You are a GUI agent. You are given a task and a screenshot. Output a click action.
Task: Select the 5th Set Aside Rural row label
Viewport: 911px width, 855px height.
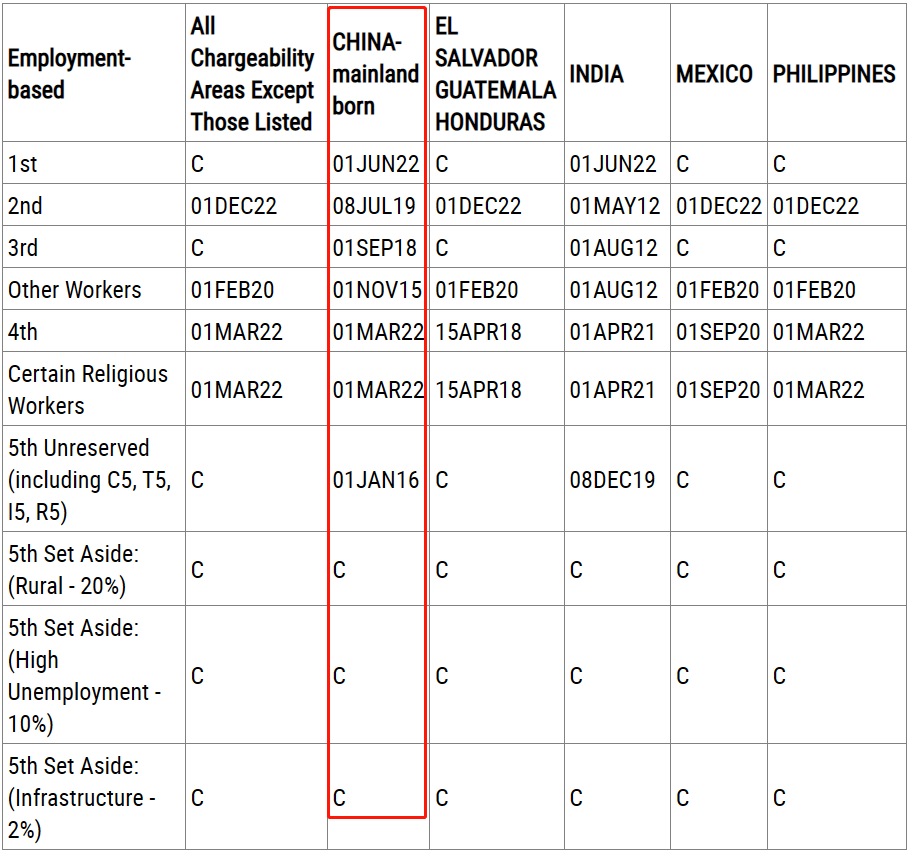pos(73,570)
